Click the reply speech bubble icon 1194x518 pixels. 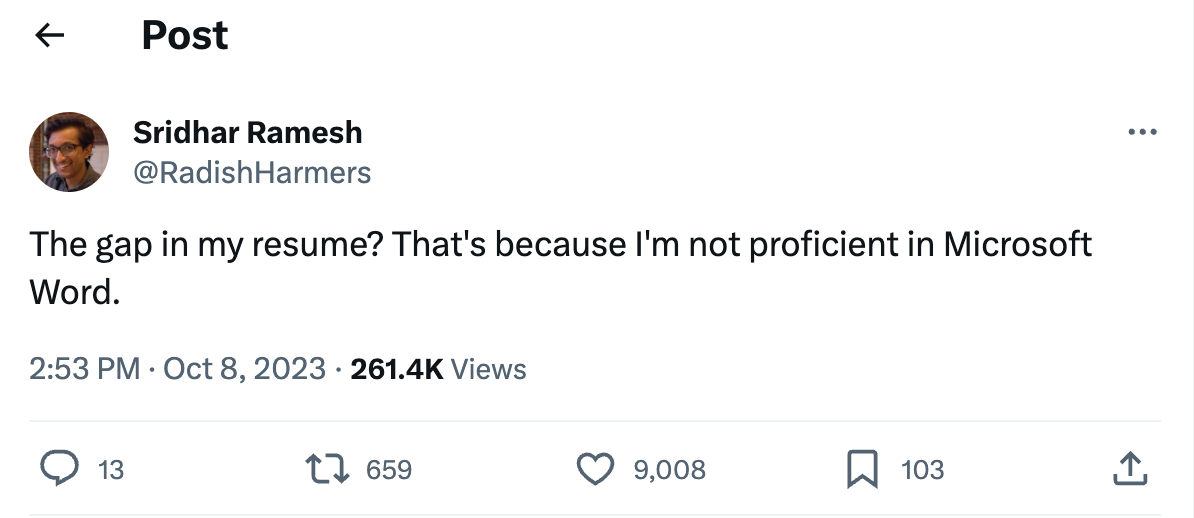pyautogui.click(x=58, y=469)
